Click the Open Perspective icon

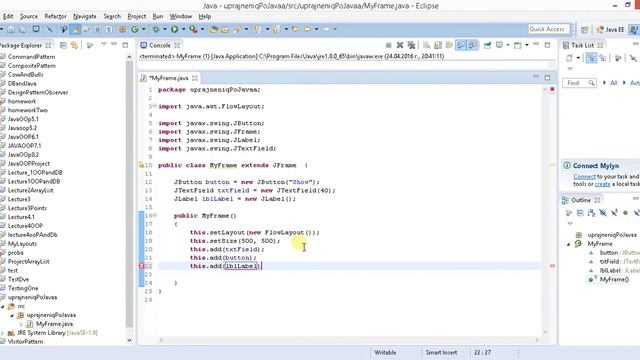click(x=584, y=29)
